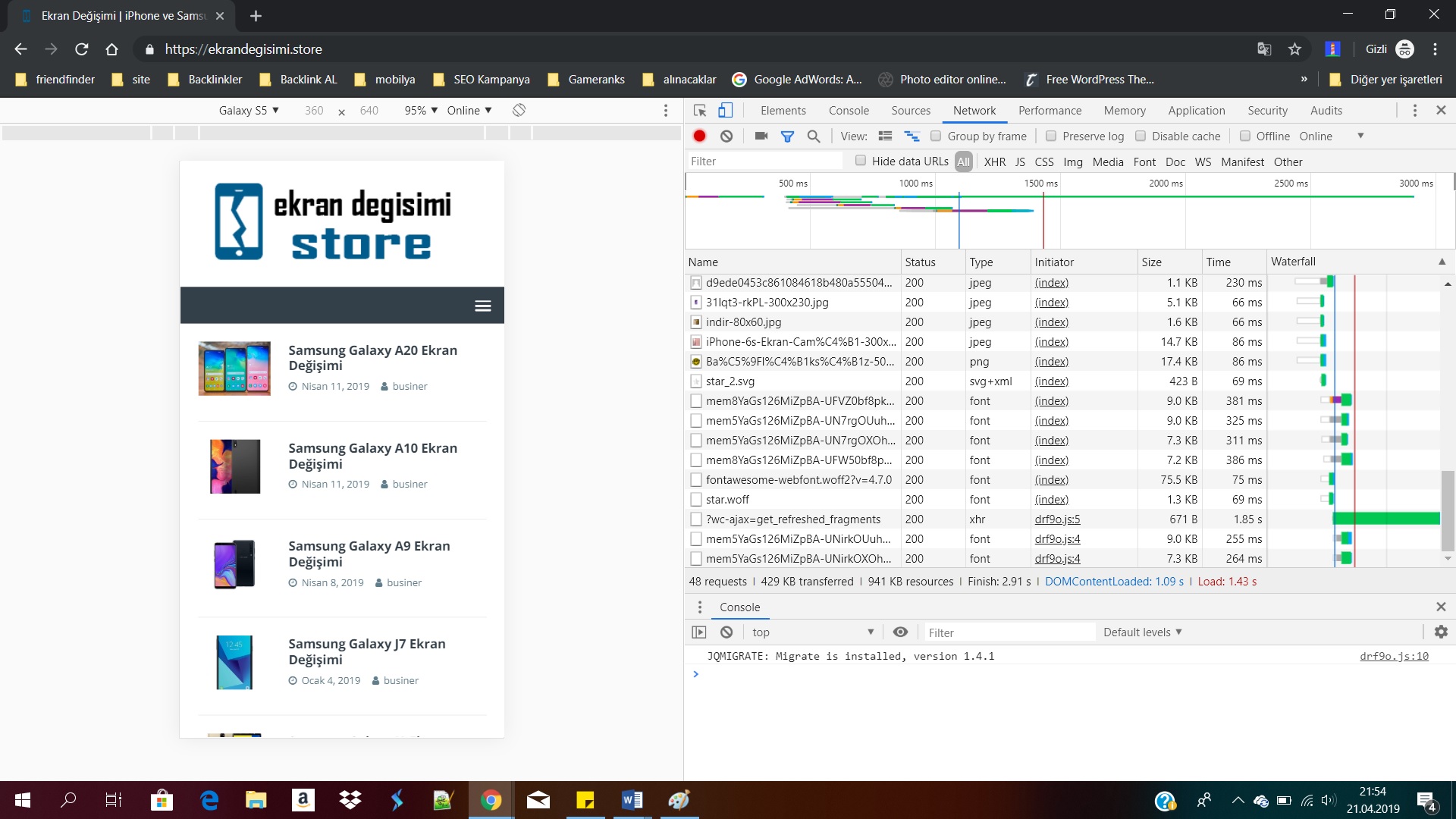Filter requests by Img type

click(x=1072, y=162)
